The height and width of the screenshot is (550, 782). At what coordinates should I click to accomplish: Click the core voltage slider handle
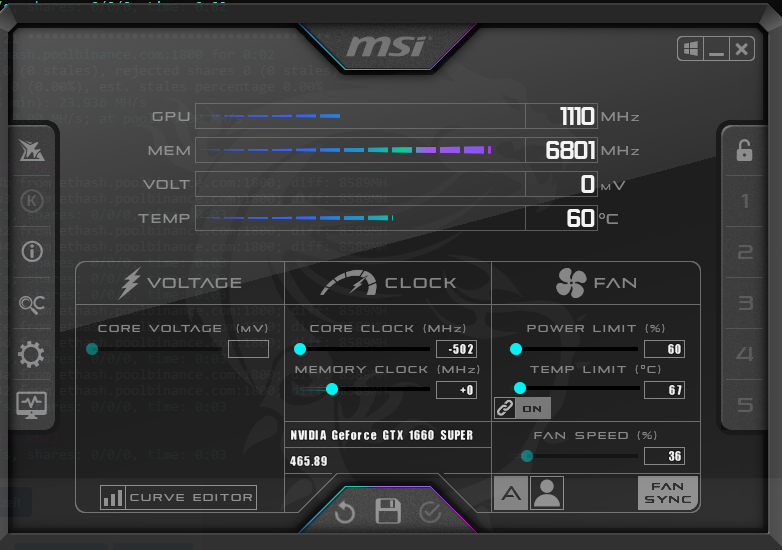[x=92, y=349]
